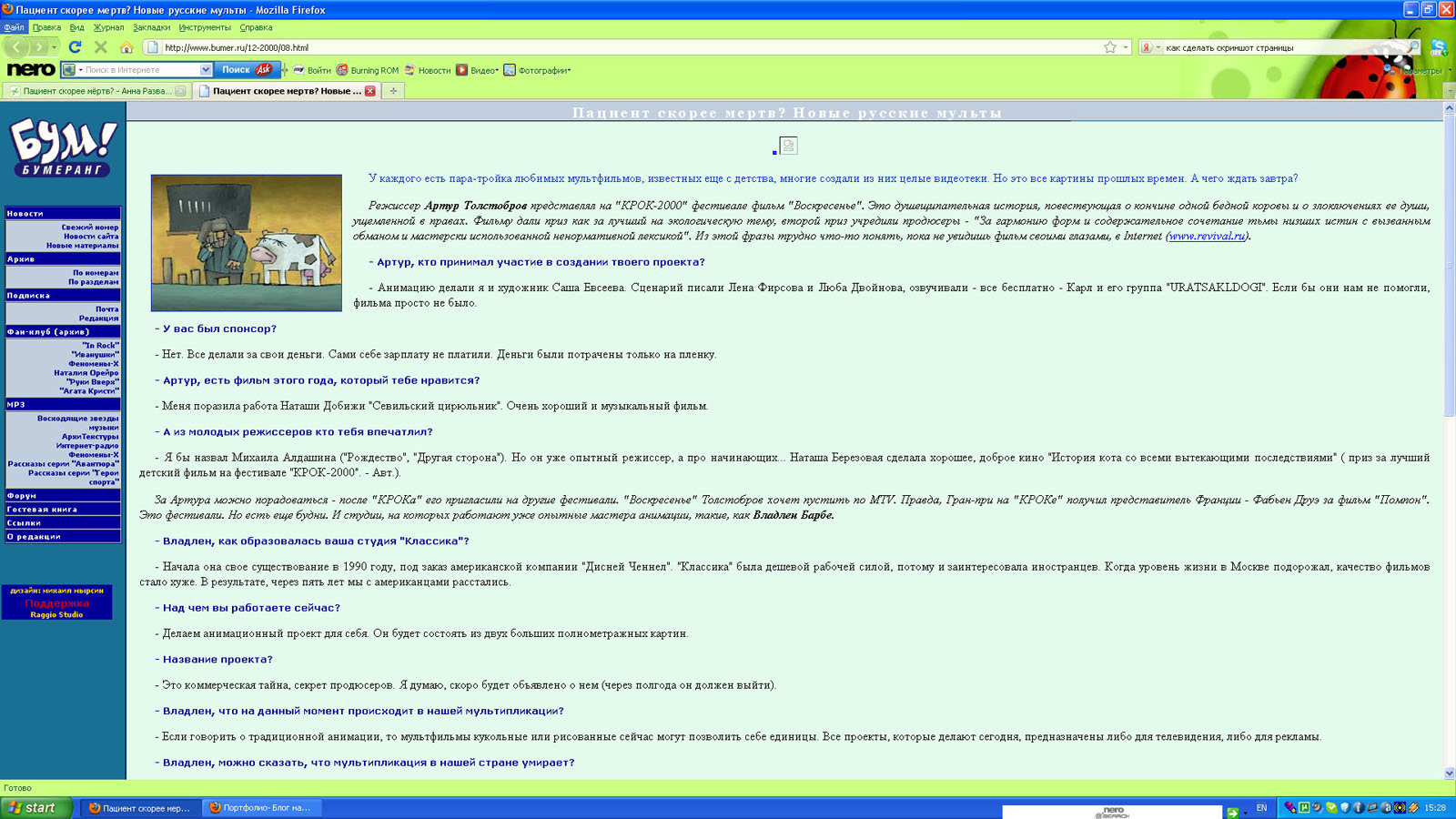The image size is (1456, 819).
Task: Open the www.revival.ru link
Action: point(1207,236)
